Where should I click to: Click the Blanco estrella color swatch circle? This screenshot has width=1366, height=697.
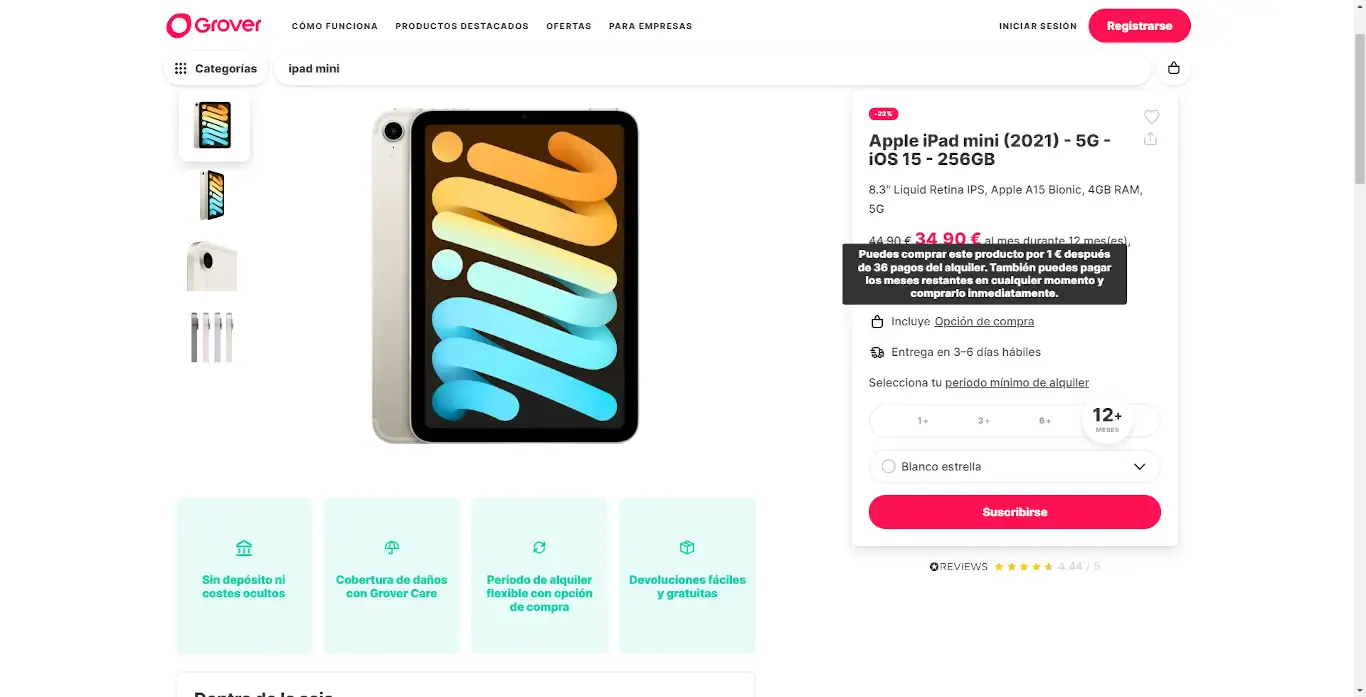[x=888, y=467]
